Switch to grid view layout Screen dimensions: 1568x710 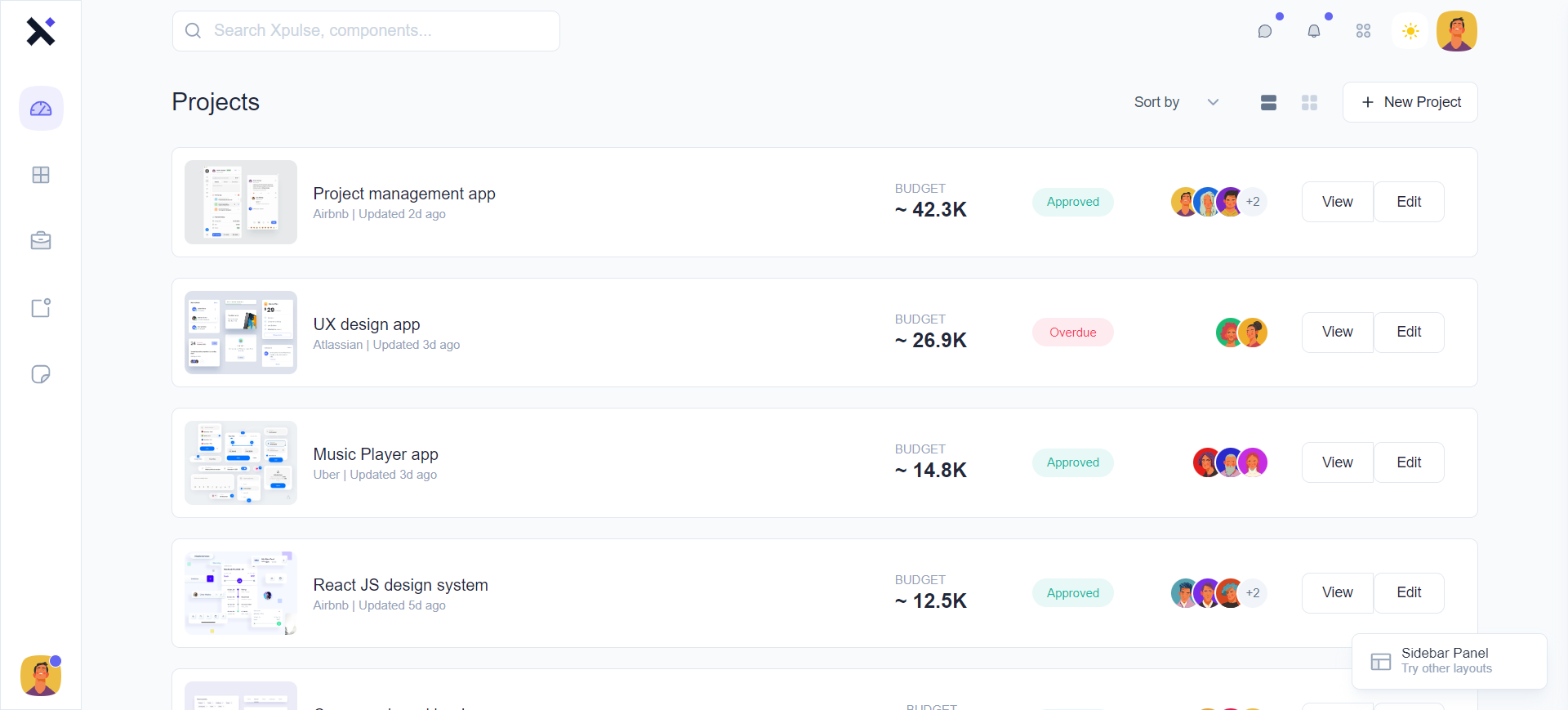[x=1309, y=102]
